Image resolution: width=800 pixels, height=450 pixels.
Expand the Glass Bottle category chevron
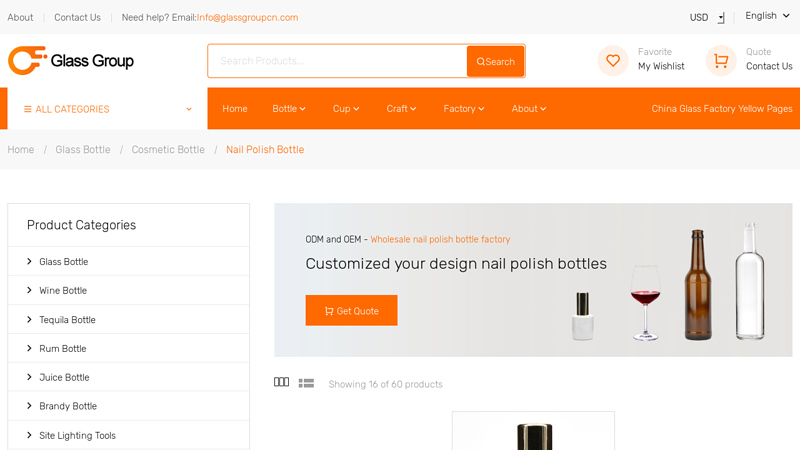(29, 261)
